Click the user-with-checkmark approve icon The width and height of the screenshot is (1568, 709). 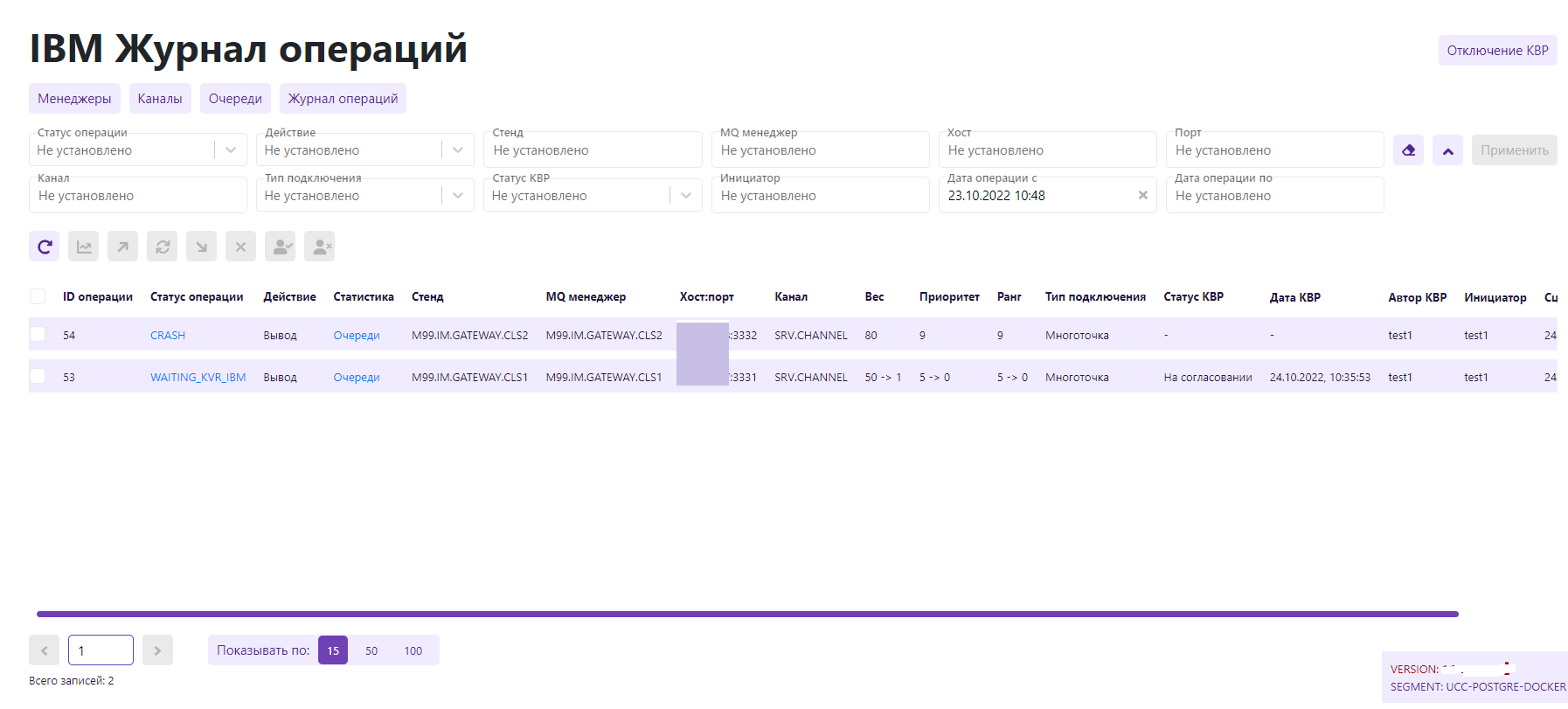[x=281, y=247]
